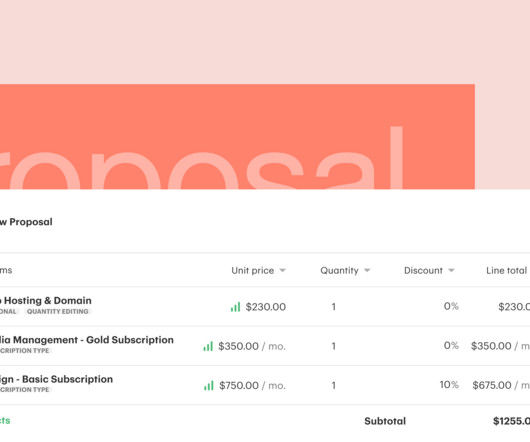Change the quantity for Hosting & Domain row
Screen dimensions: 530x442
coord(334,307)
